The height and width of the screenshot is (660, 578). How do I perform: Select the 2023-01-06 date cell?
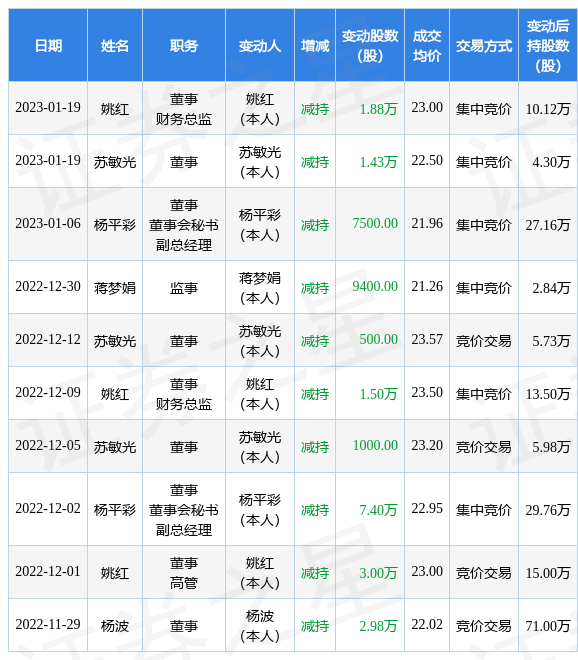[x=48, y=224]
